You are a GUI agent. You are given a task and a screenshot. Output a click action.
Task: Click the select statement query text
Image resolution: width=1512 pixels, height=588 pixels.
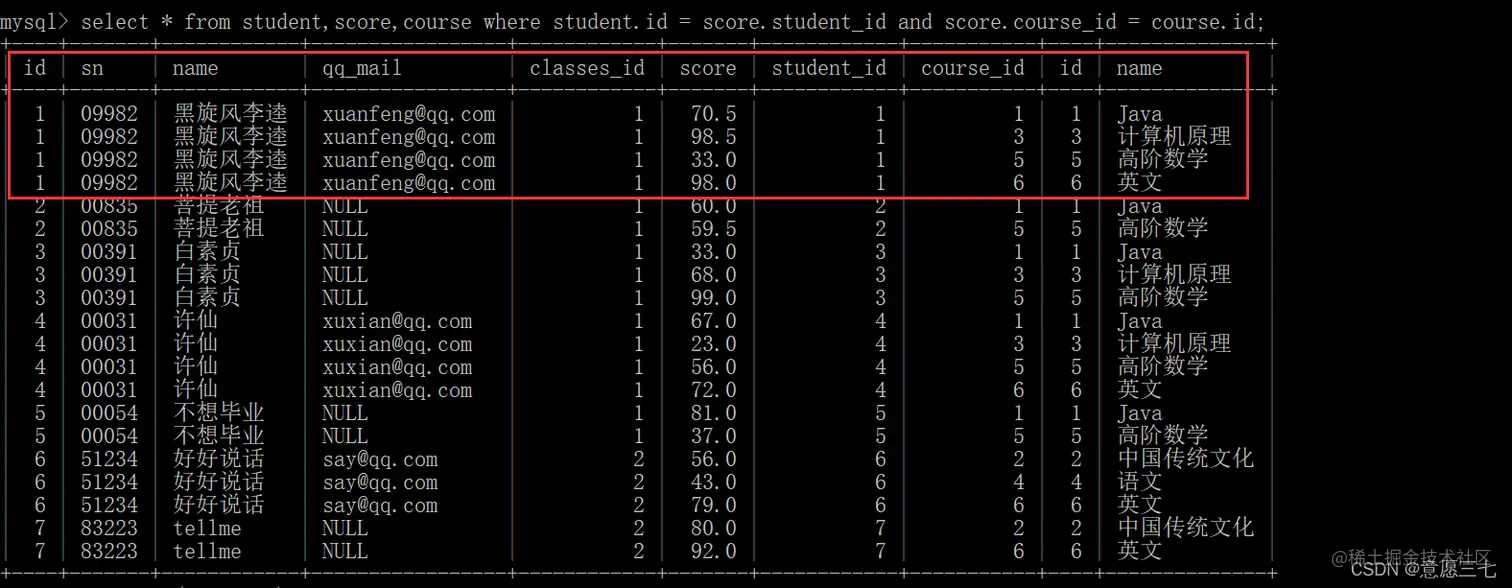coord(672,21)
